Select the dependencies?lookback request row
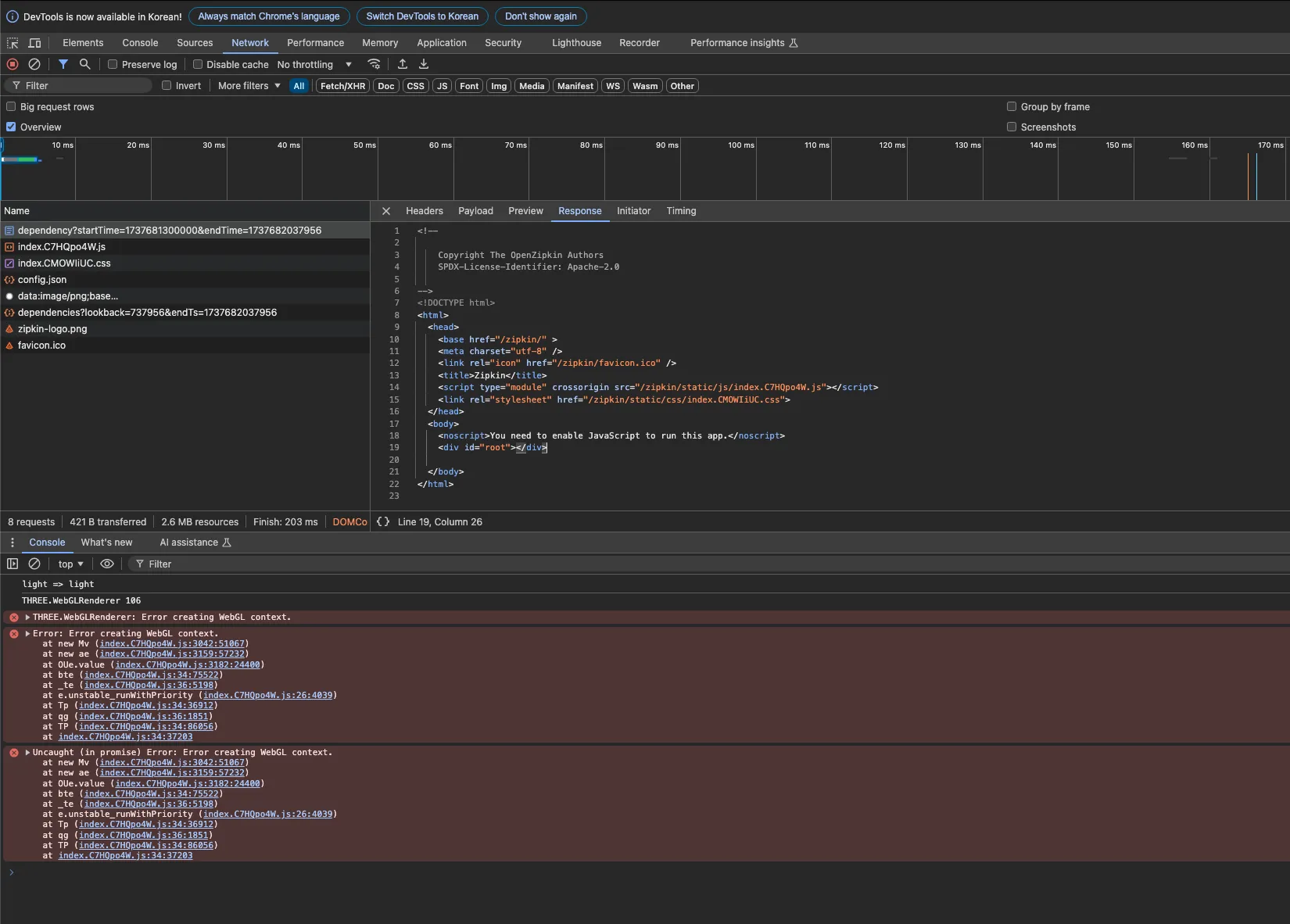This screenshot has width=1290, height=924. pyautogui.click(x=185, y=313)
